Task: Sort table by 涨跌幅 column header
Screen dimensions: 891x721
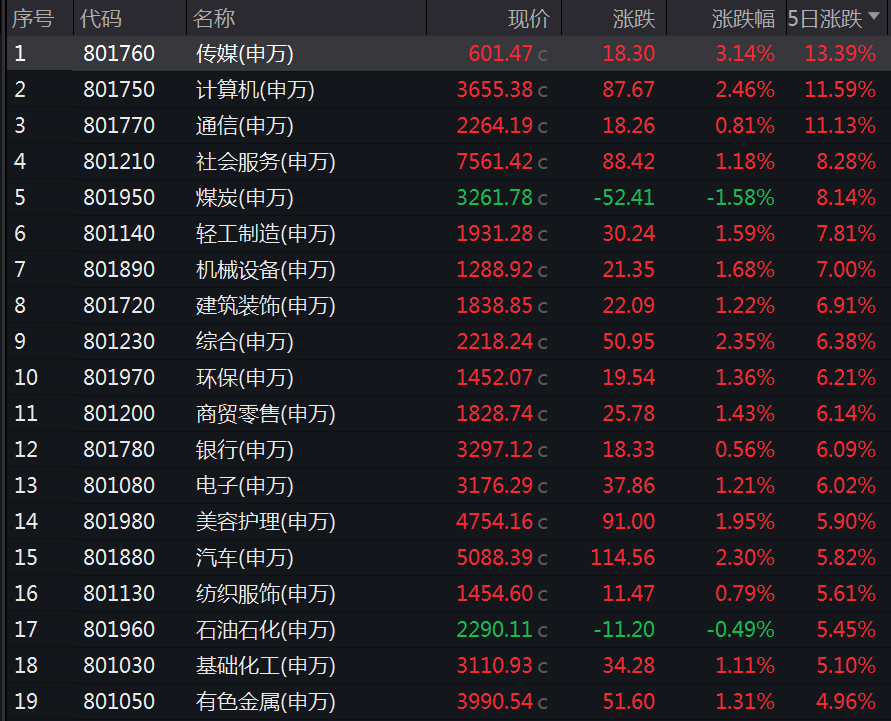Action: point(742,18)
